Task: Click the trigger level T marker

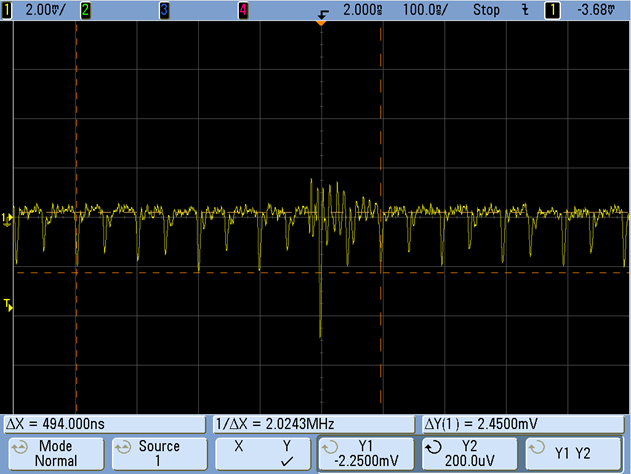Action: [x=8, y=305]
